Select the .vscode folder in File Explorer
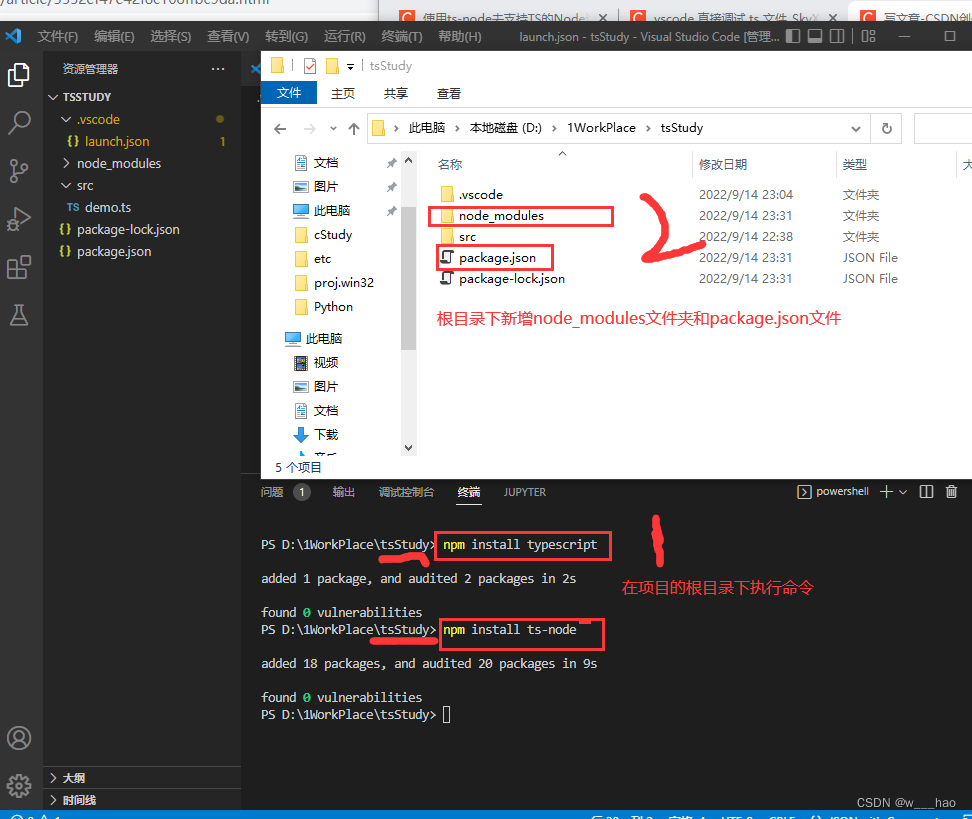The image size is (972, 819). coord(480,195)
